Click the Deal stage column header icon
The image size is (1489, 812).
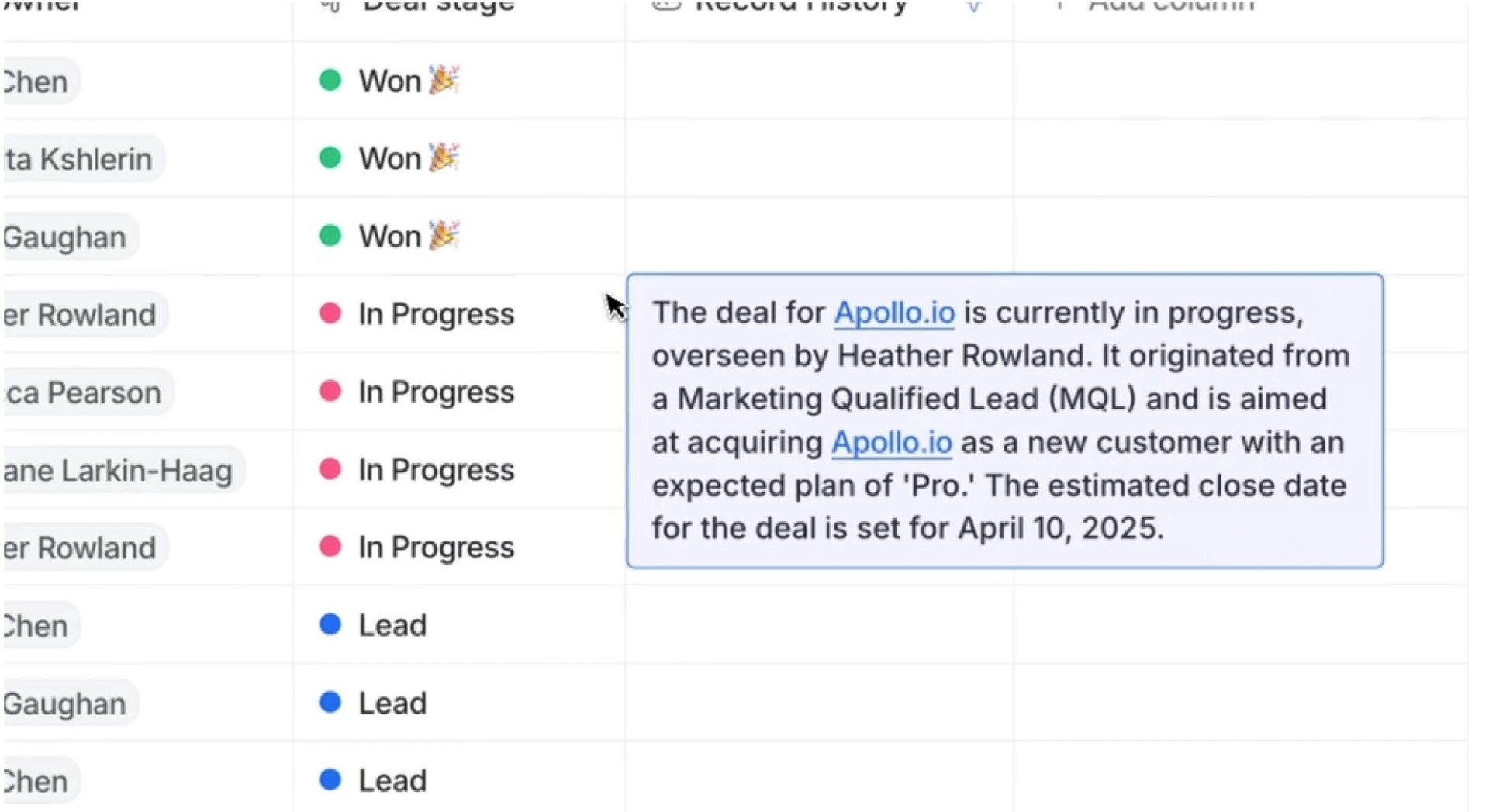(x=331, y=5)
